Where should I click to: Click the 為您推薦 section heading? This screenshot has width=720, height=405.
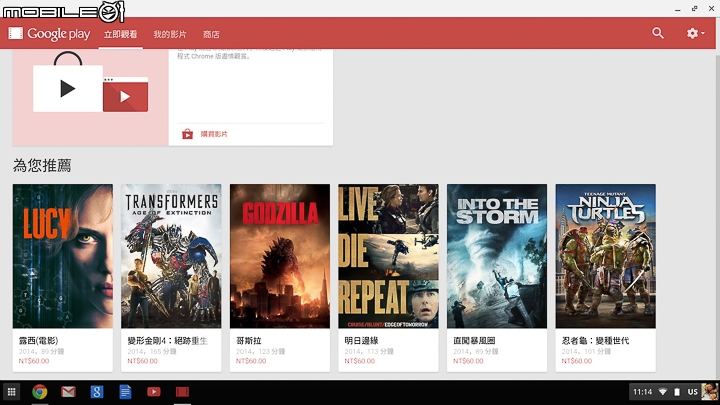point(42,165)
